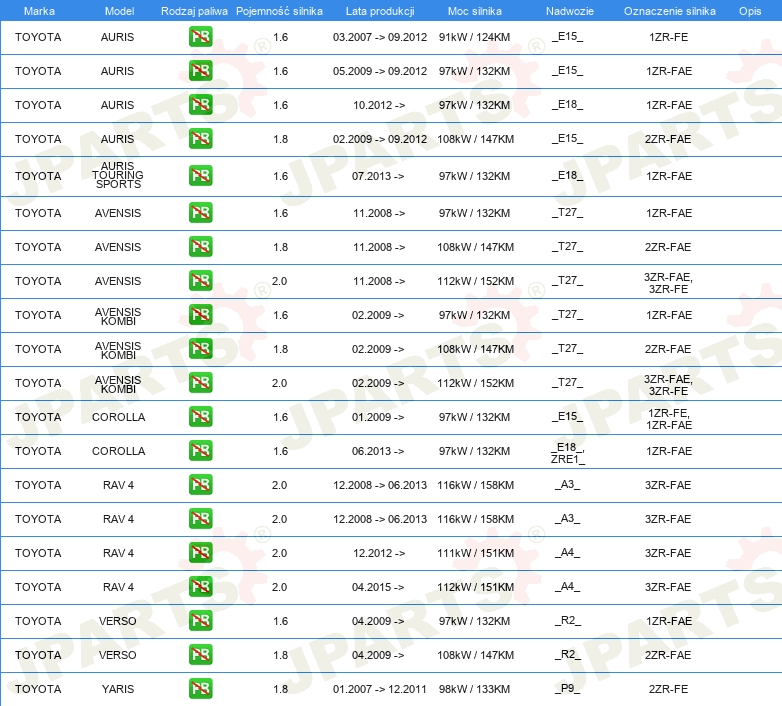Image resolution: width=782 pixels, height=706 pixels.
Task: Click the date 04.2015 -> in RAV 4 row
Action: 378,587
